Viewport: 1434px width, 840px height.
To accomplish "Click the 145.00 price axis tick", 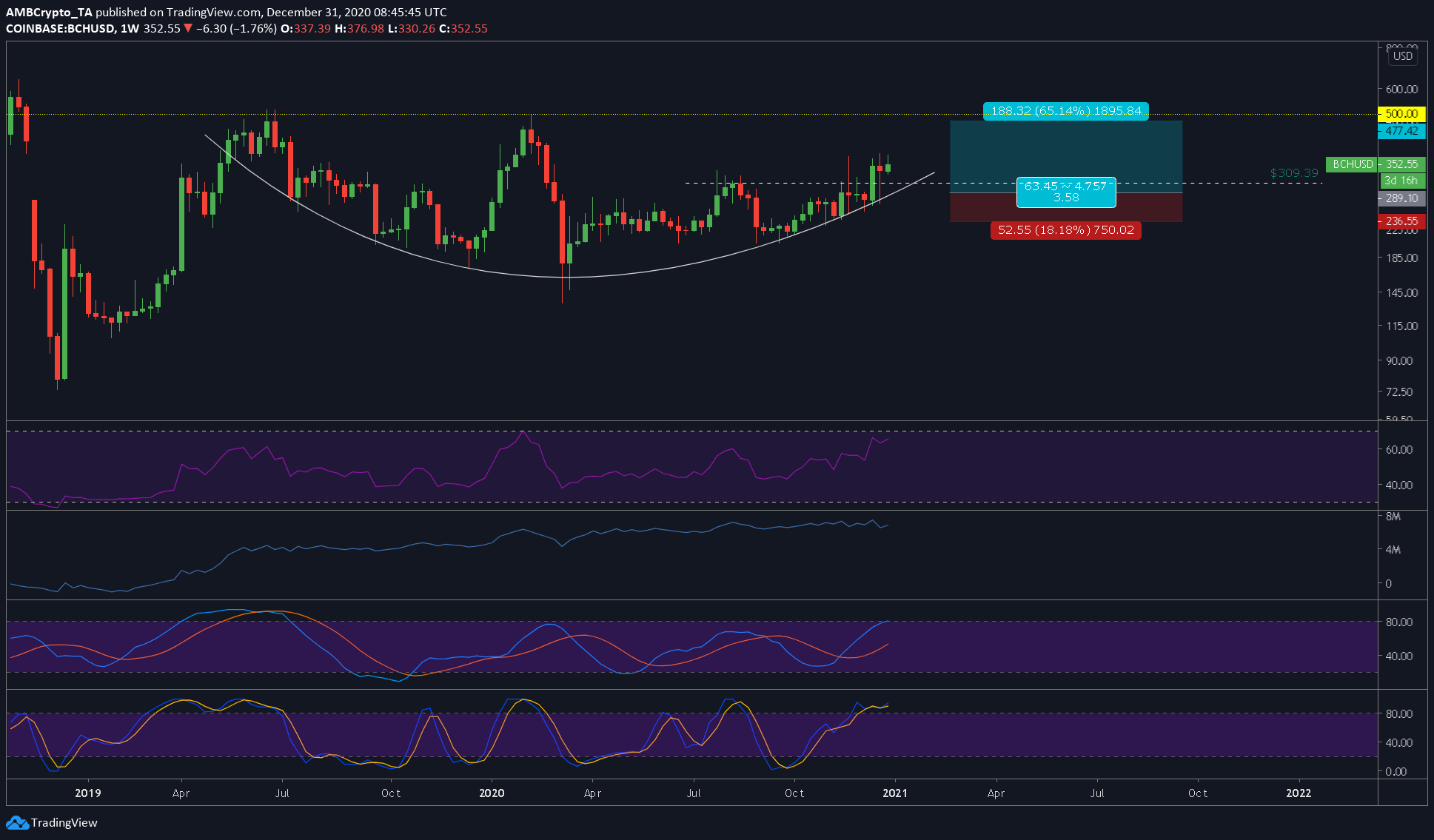I will coord(1401,293).
